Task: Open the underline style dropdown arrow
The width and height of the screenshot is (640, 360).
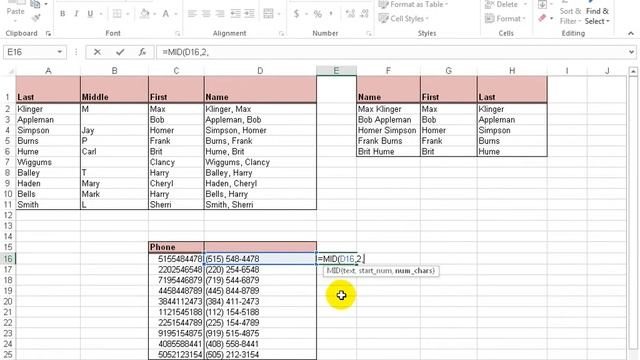Action: (x=100, y=14)
